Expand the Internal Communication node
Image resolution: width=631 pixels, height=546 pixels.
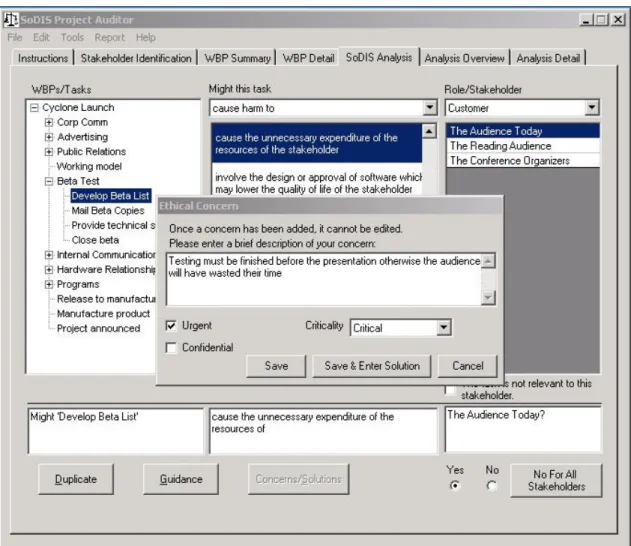[49, 255]
